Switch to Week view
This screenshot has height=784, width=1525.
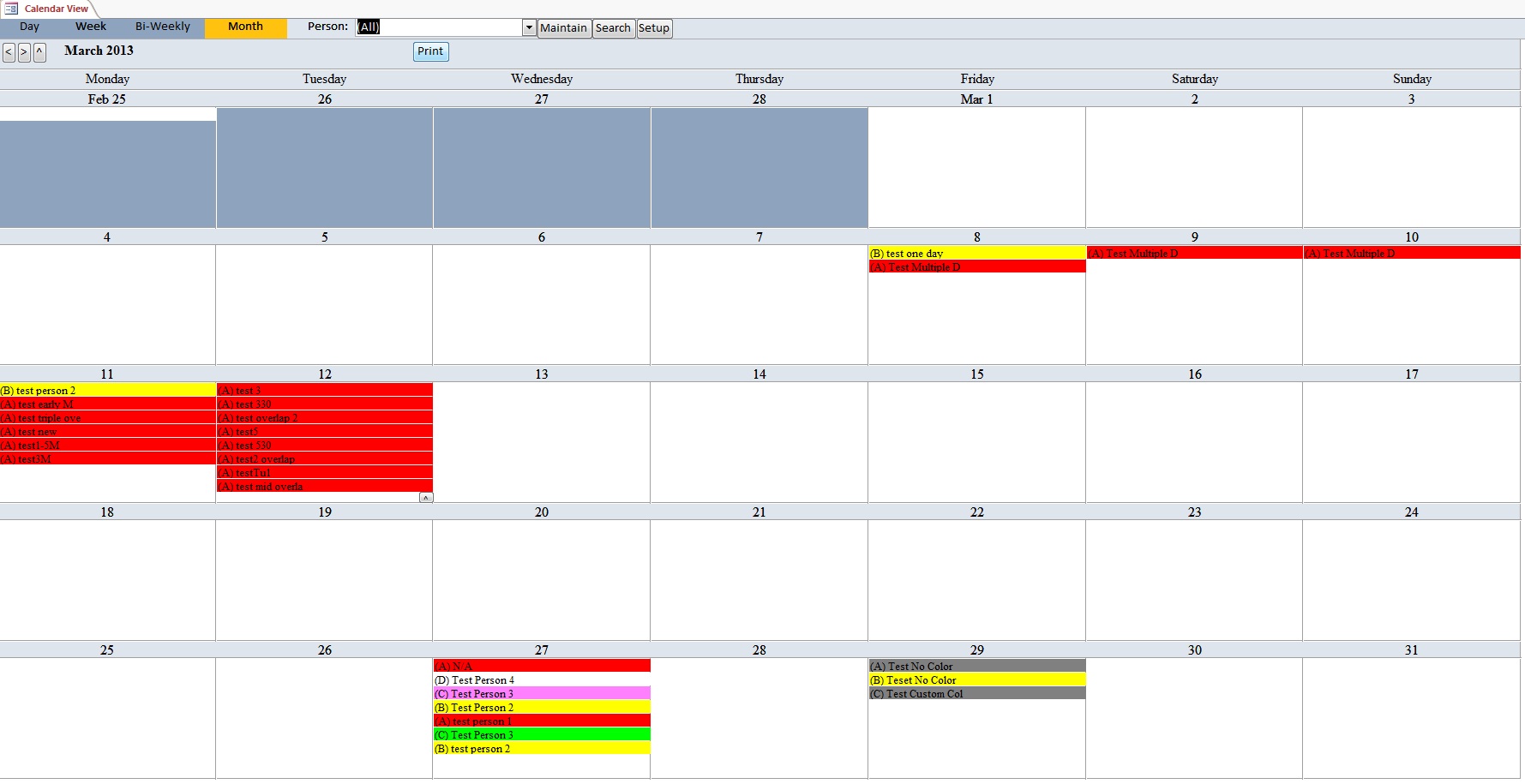tap(90, 27)
